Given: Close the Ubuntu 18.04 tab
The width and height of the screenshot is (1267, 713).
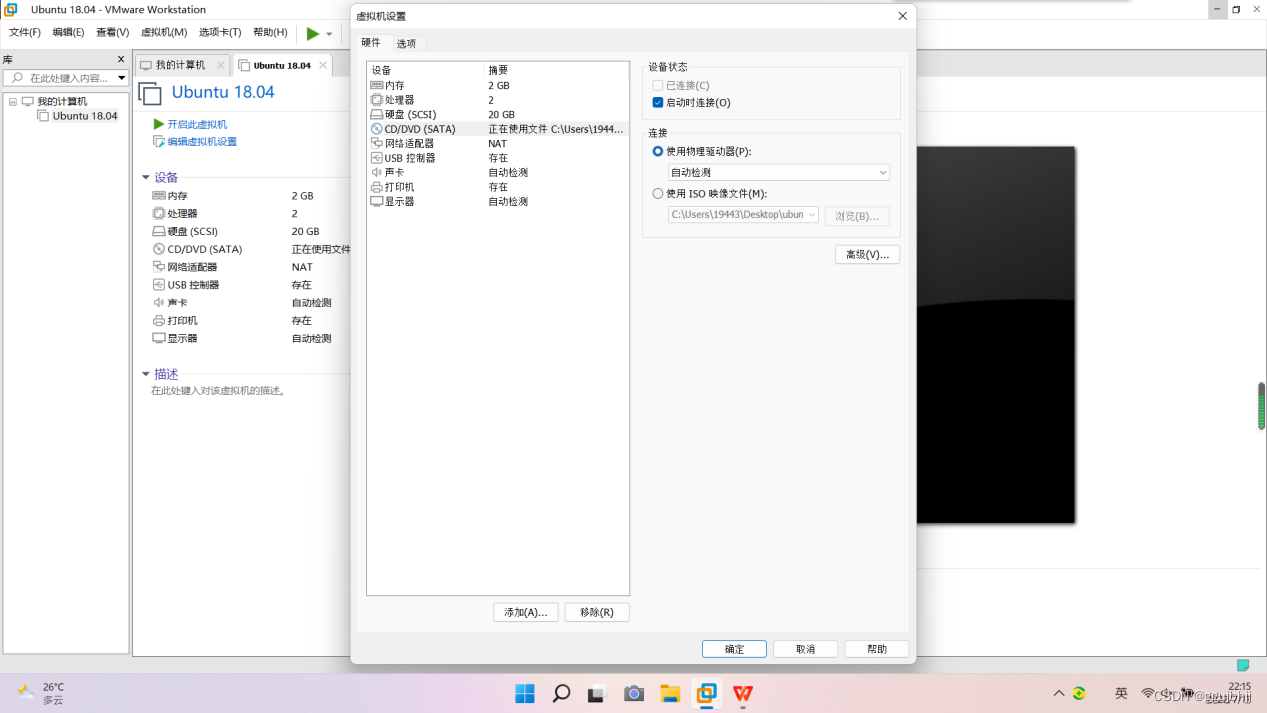Looking at the screenshot, I should click(x=323, y=65).
